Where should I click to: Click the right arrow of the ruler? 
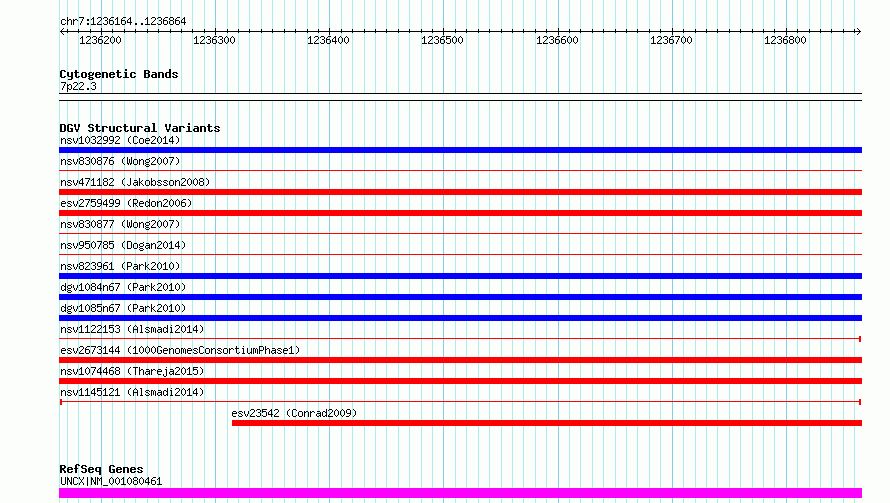858,31
